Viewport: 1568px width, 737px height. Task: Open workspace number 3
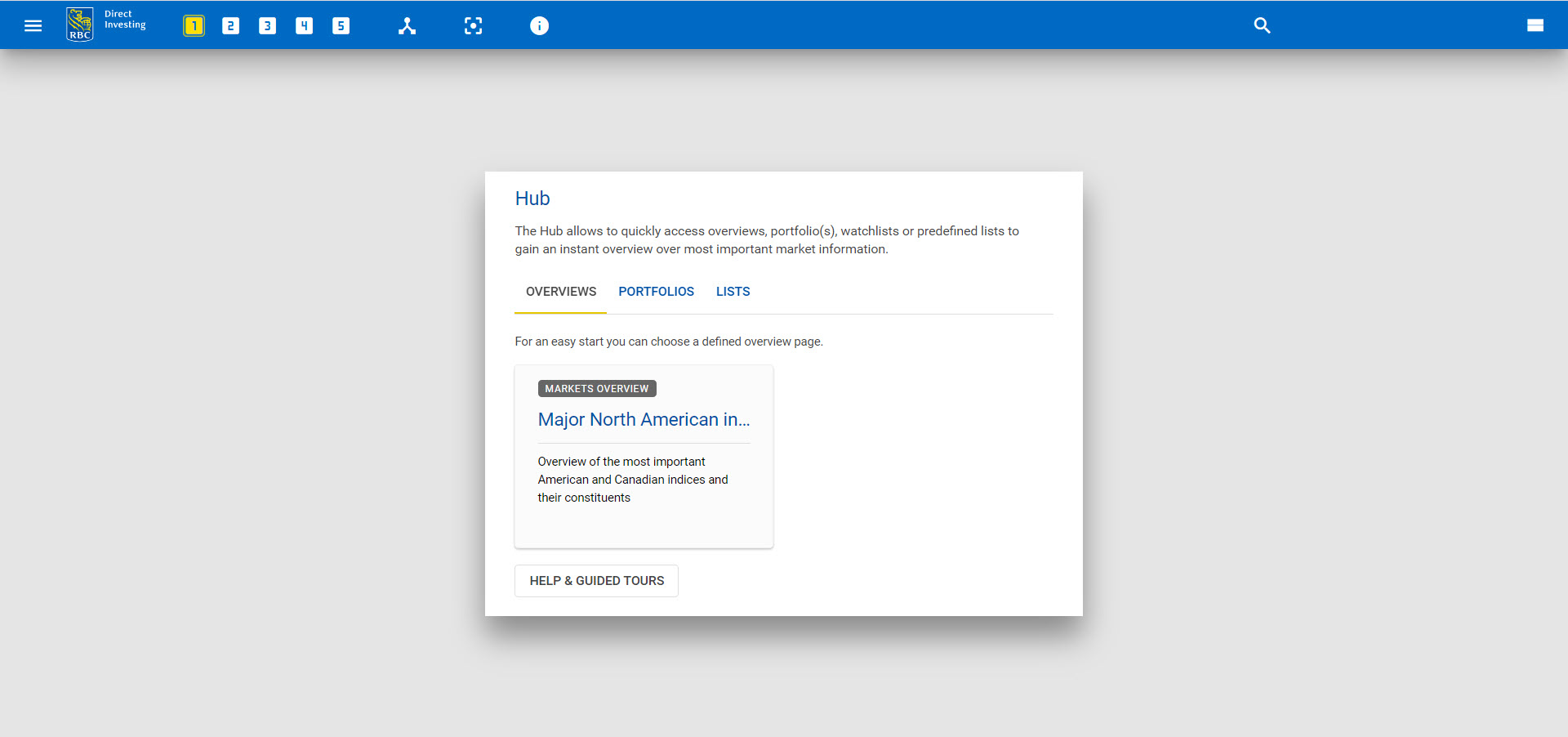[x=267, y=26]
